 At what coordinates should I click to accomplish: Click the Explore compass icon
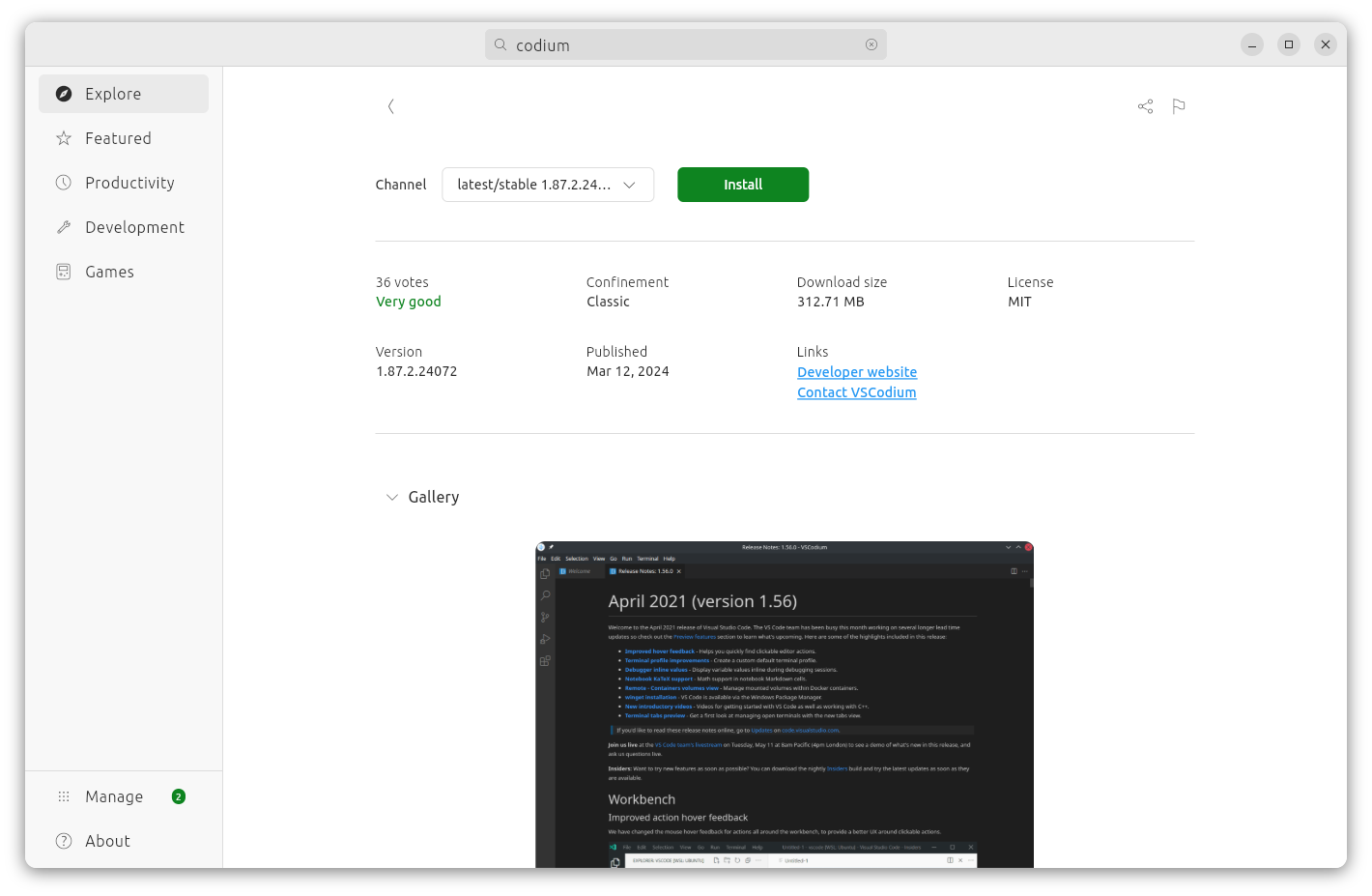[x=64, y=94]
